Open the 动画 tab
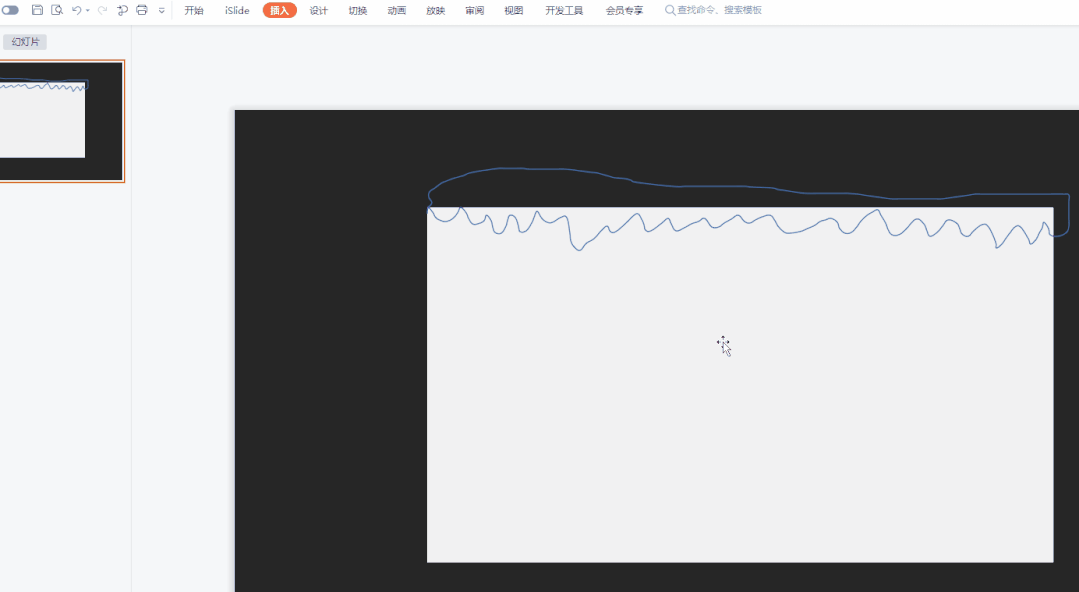The width and height of the screenshot is (1079, 592). point(397,10)
